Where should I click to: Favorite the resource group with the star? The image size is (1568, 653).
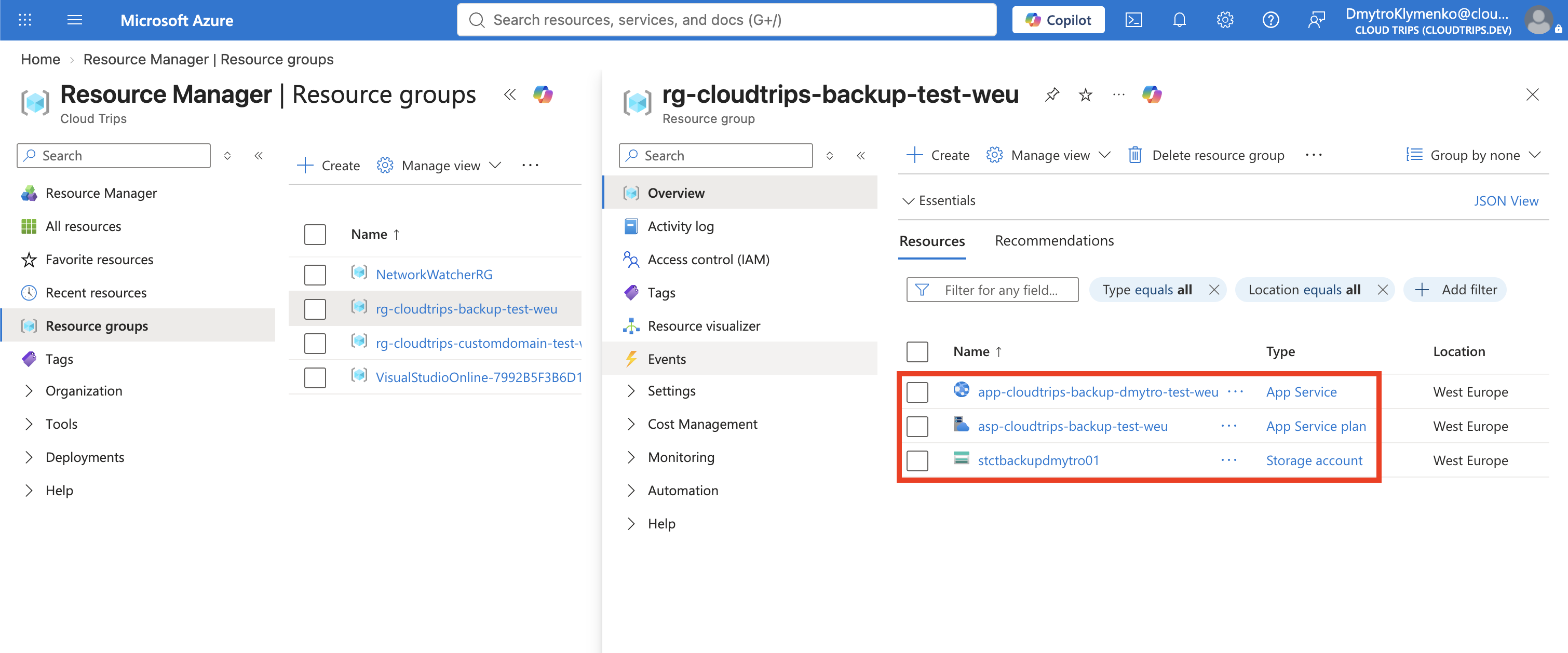pyautogui.click(x=1085, y=94)
